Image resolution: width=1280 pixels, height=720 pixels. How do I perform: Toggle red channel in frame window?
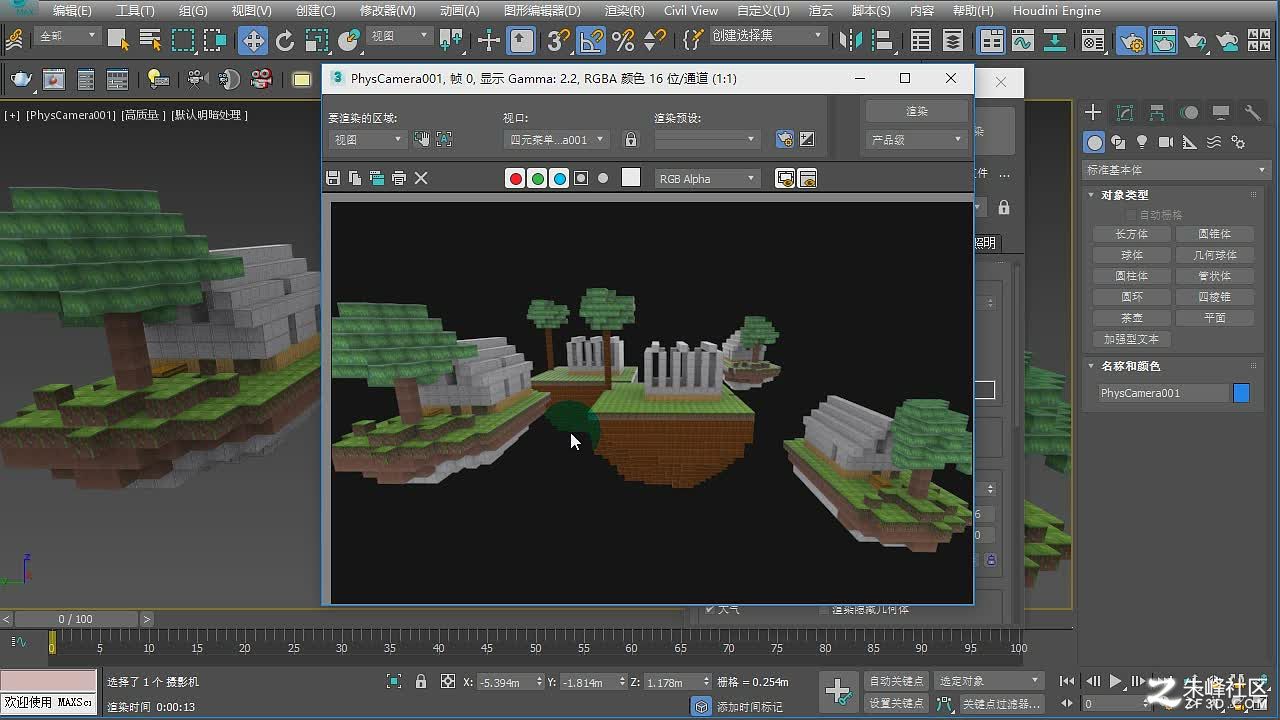[x=515, y=178]
